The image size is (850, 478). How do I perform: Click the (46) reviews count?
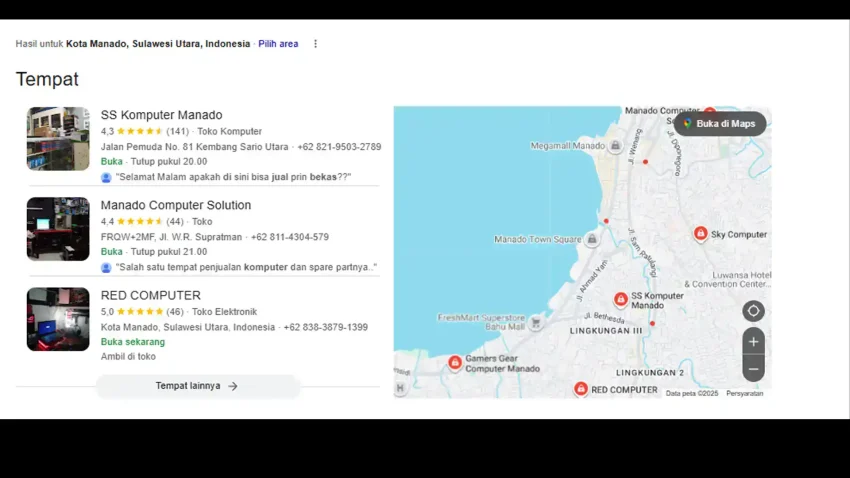(x=175, y=312)
